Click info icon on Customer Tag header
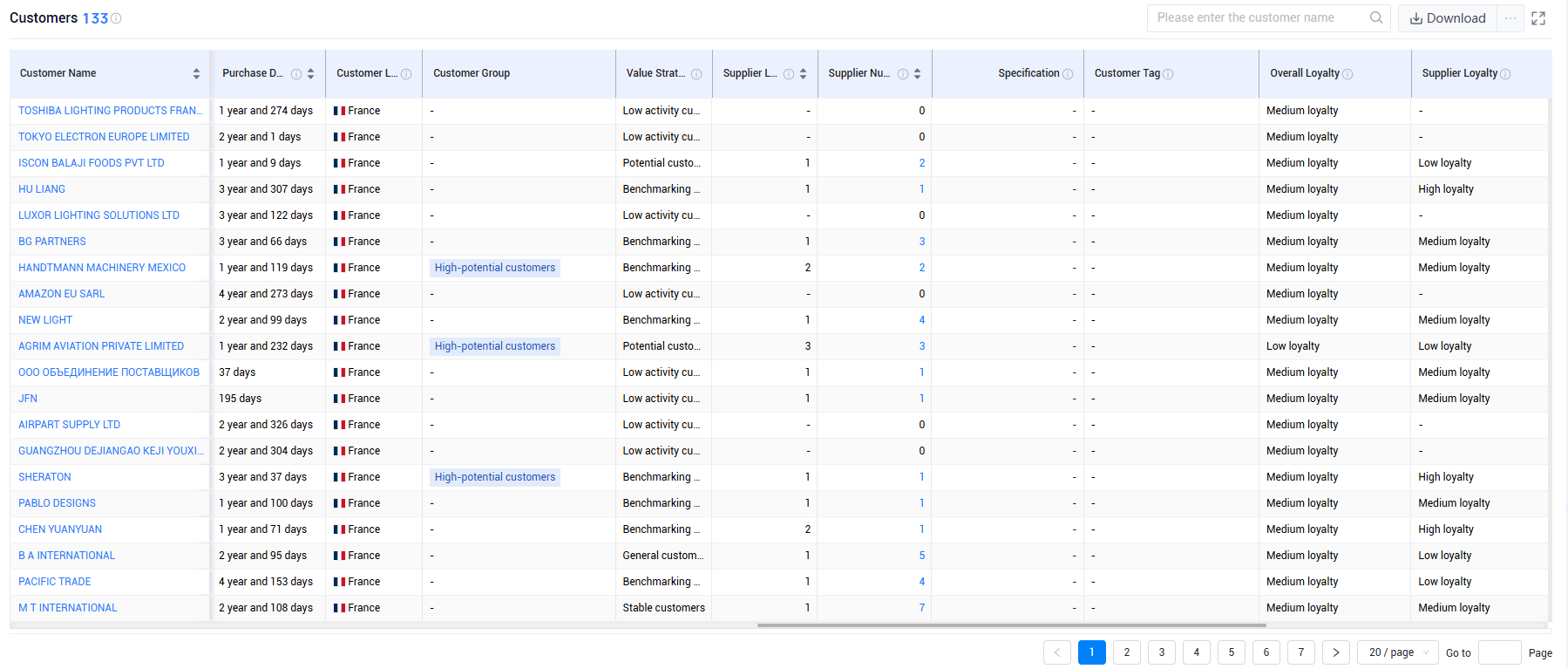Viewport: 1568px width, 669px height. pos(1168,74)
